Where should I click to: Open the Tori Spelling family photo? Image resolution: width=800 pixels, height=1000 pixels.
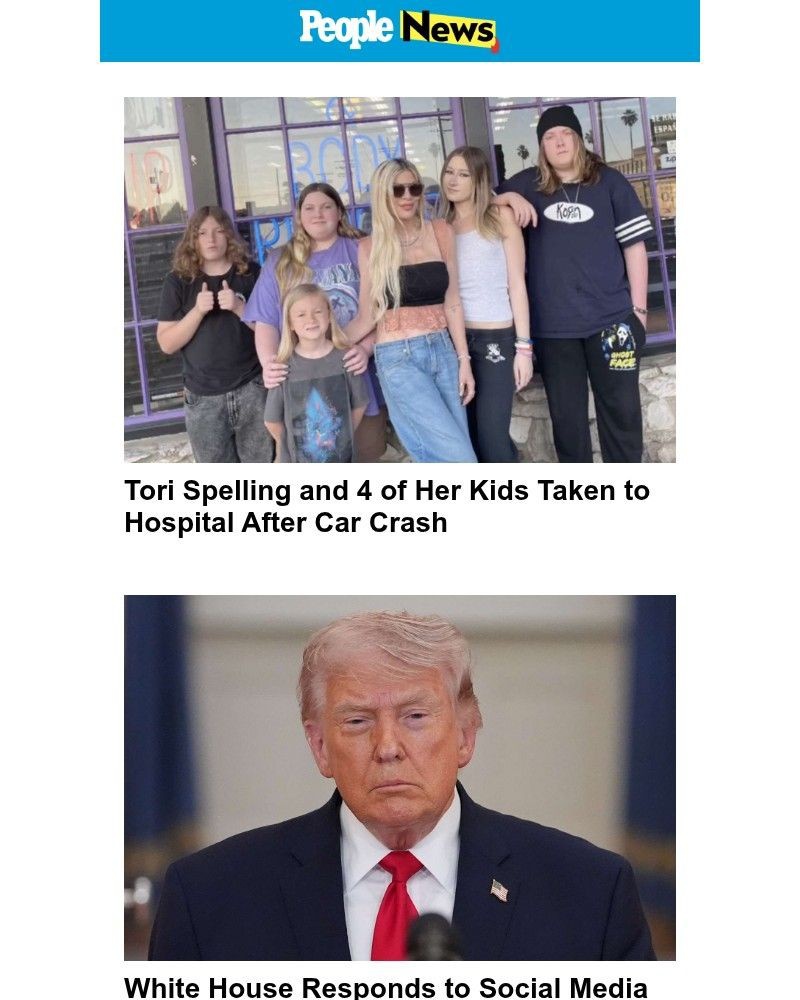click(x=399, y=279)
